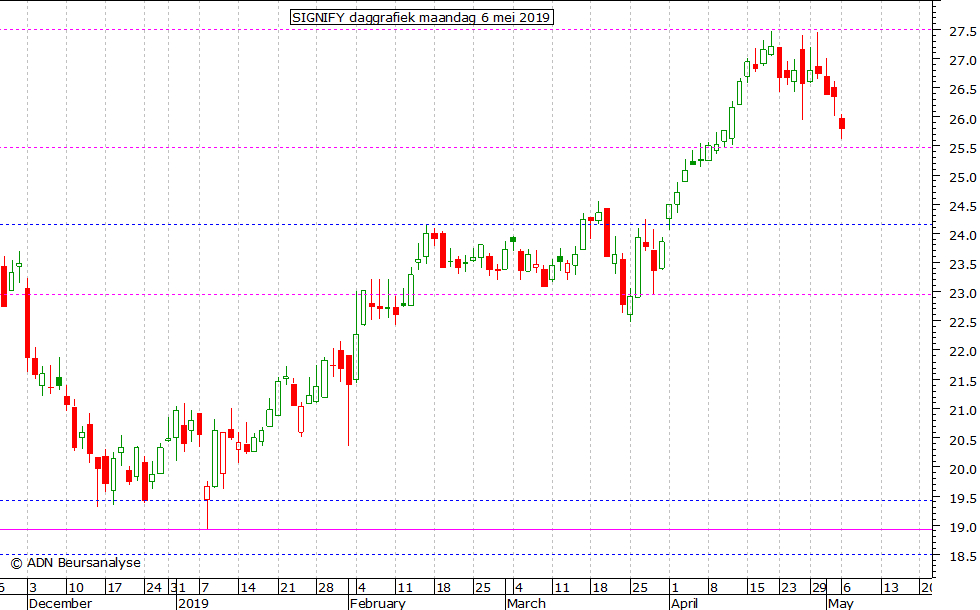Select the 21.5 price axis label
Viewport: 980px width, 610px height.
[962, 381]
